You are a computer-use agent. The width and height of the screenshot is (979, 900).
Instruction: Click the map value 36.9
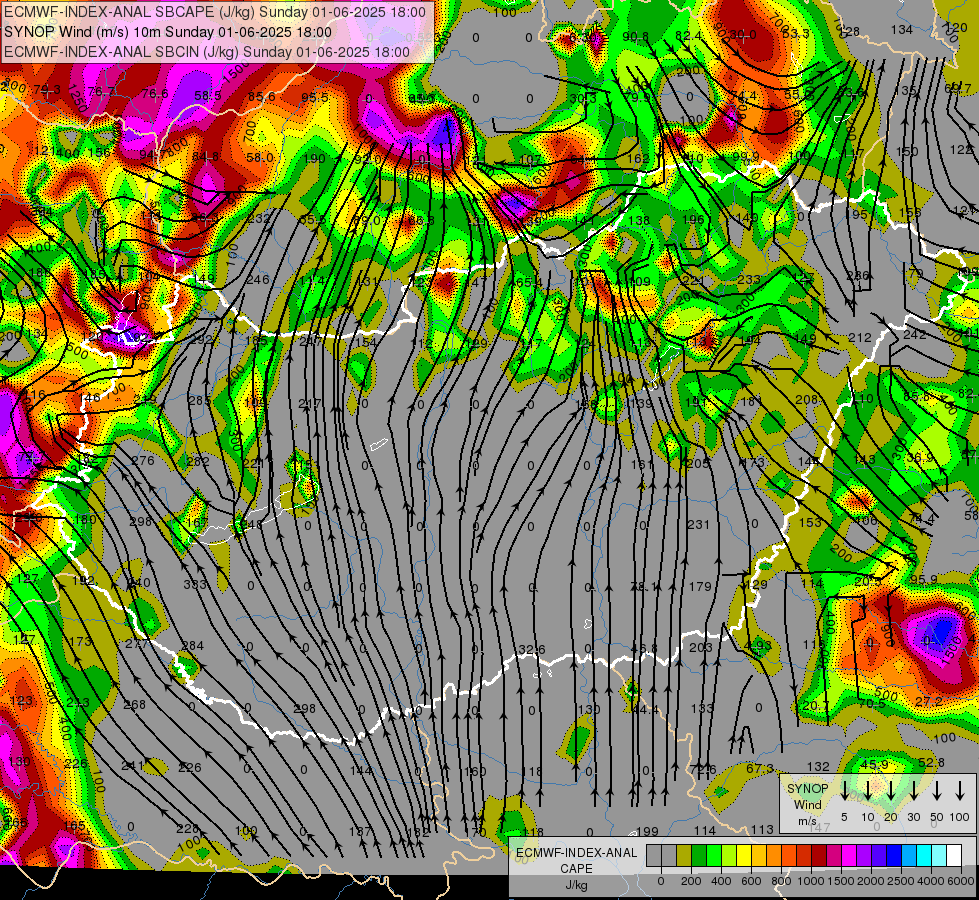pyautogui.click(x=920, y=458)
